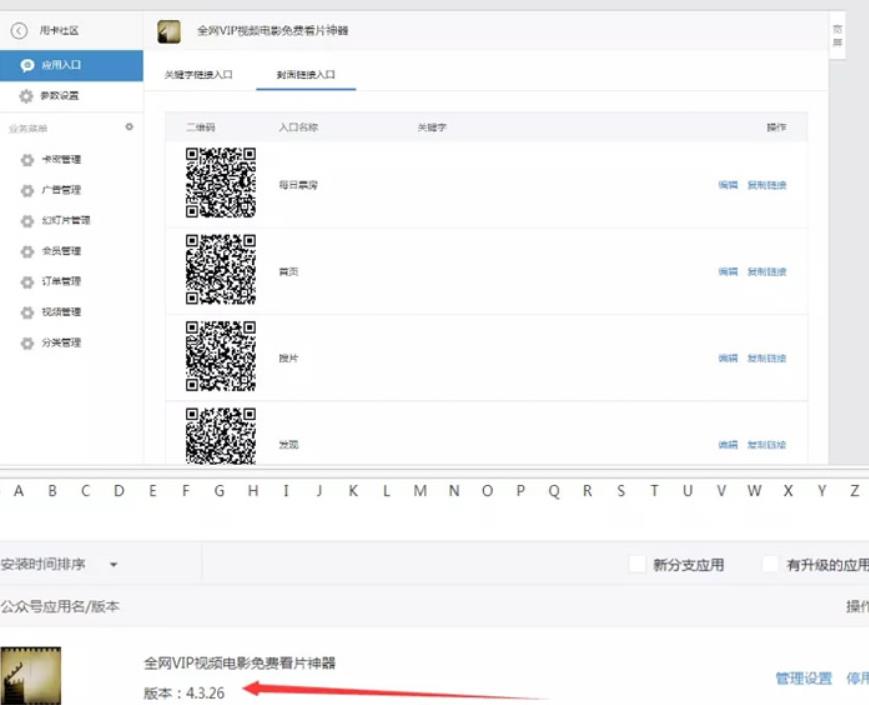This screenshot has width=869, height=705.
Task: Filter apps by letter Z
Action: coord(855,491)
